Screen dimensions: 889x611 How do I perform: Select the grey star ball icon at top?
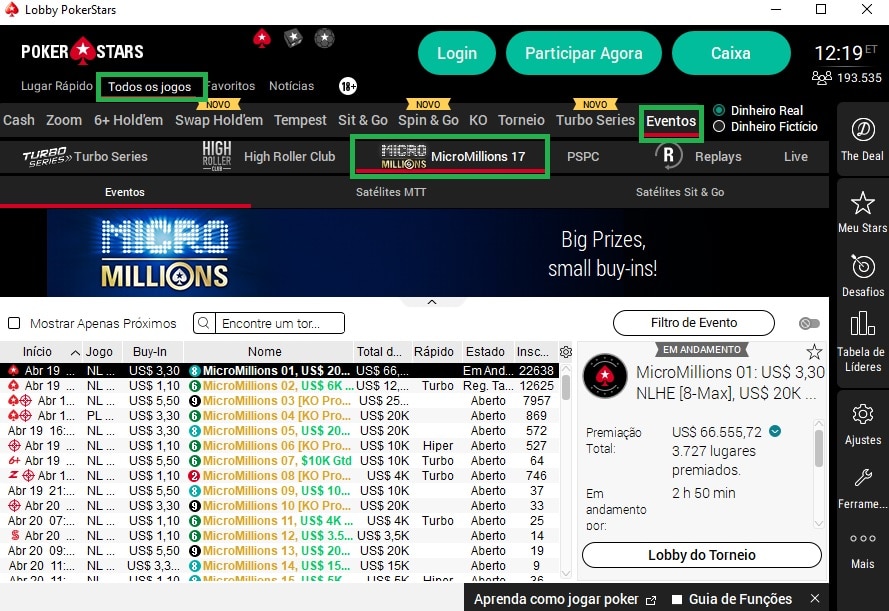tap(324, 39)
